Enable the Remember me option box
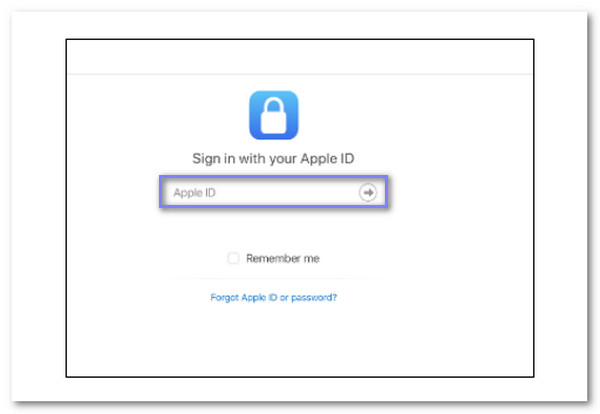Viewport: 600px width, 414px height. coord(233,258)
